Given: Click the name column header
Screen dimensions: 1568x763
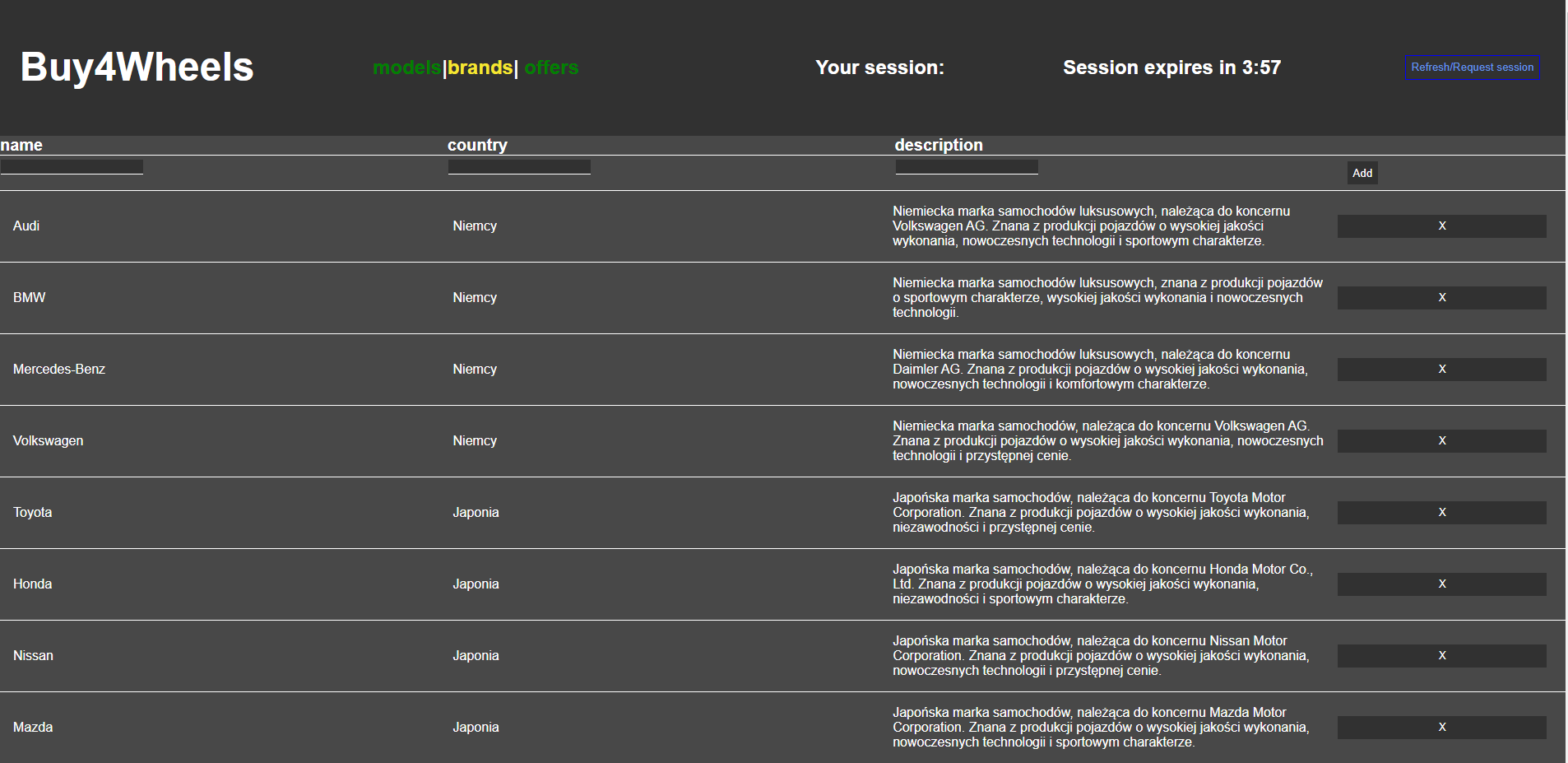Looking at the screenshot, I should [x=21, y=145].
